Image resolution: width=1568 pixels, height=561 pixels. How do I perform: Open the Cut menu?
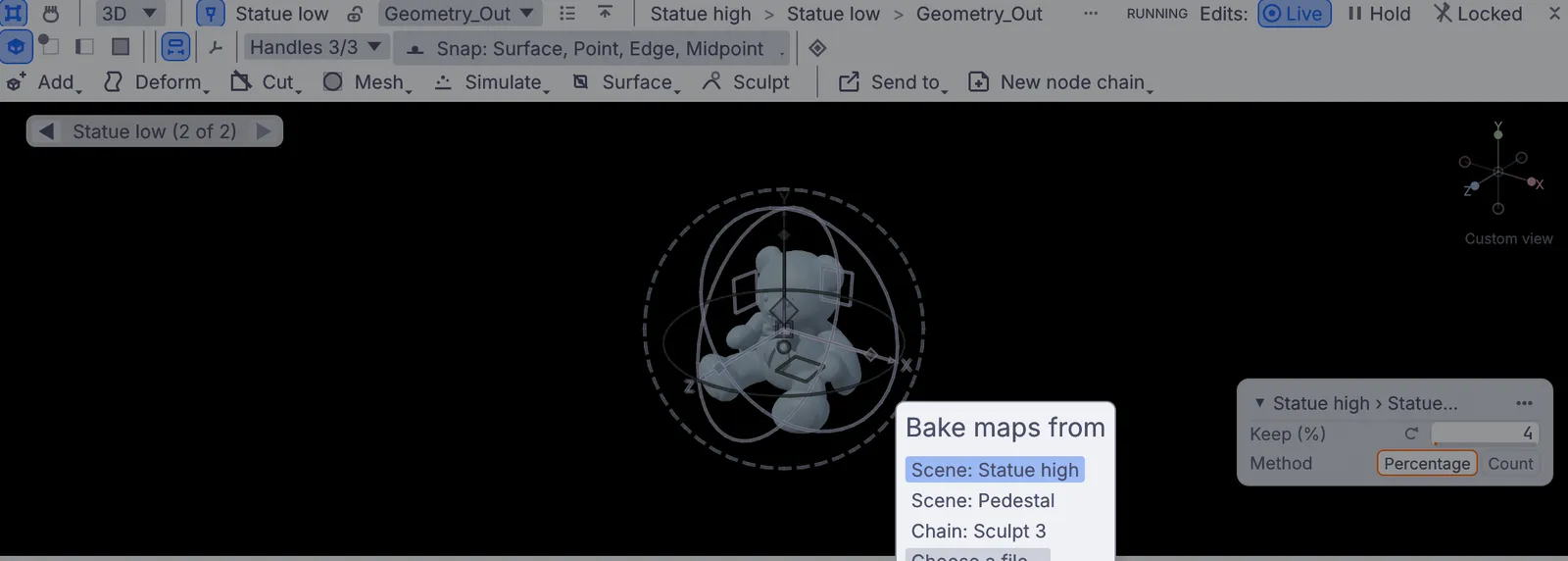[266, 82]
